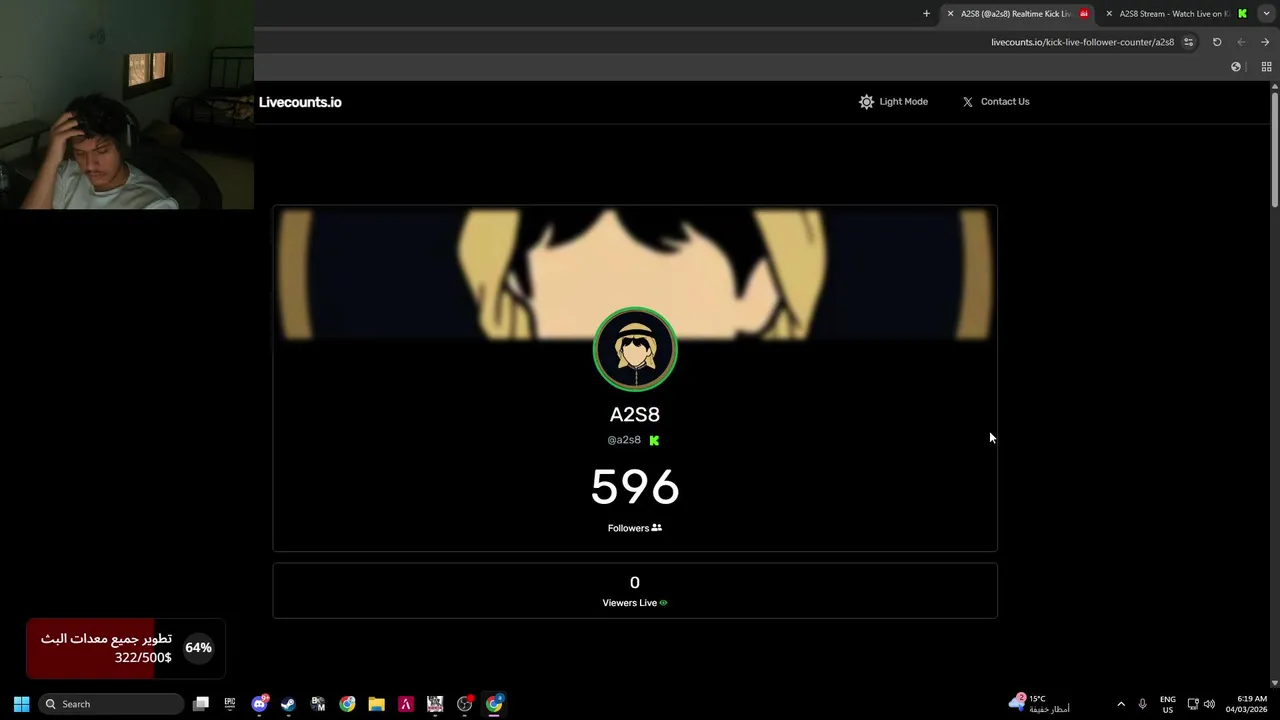This screenshot has width=1280, height=720.
Task: Open the Windows Start menu
Action: (x=21, y=704)
